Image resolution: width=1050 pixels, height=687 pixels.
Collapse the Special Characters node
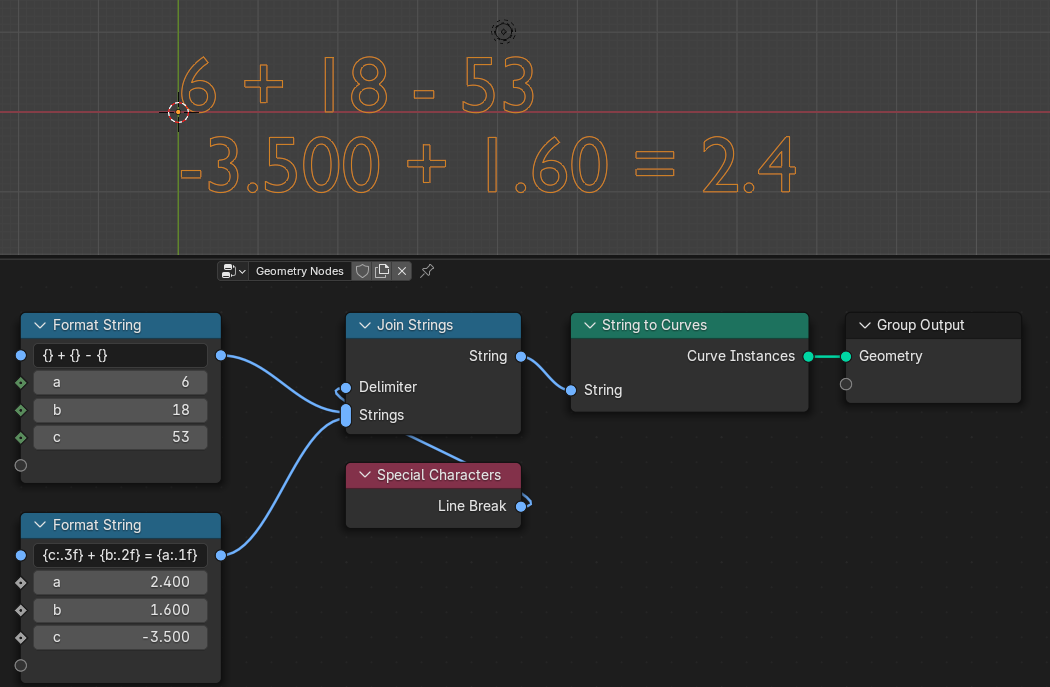(x=364, y=475)
